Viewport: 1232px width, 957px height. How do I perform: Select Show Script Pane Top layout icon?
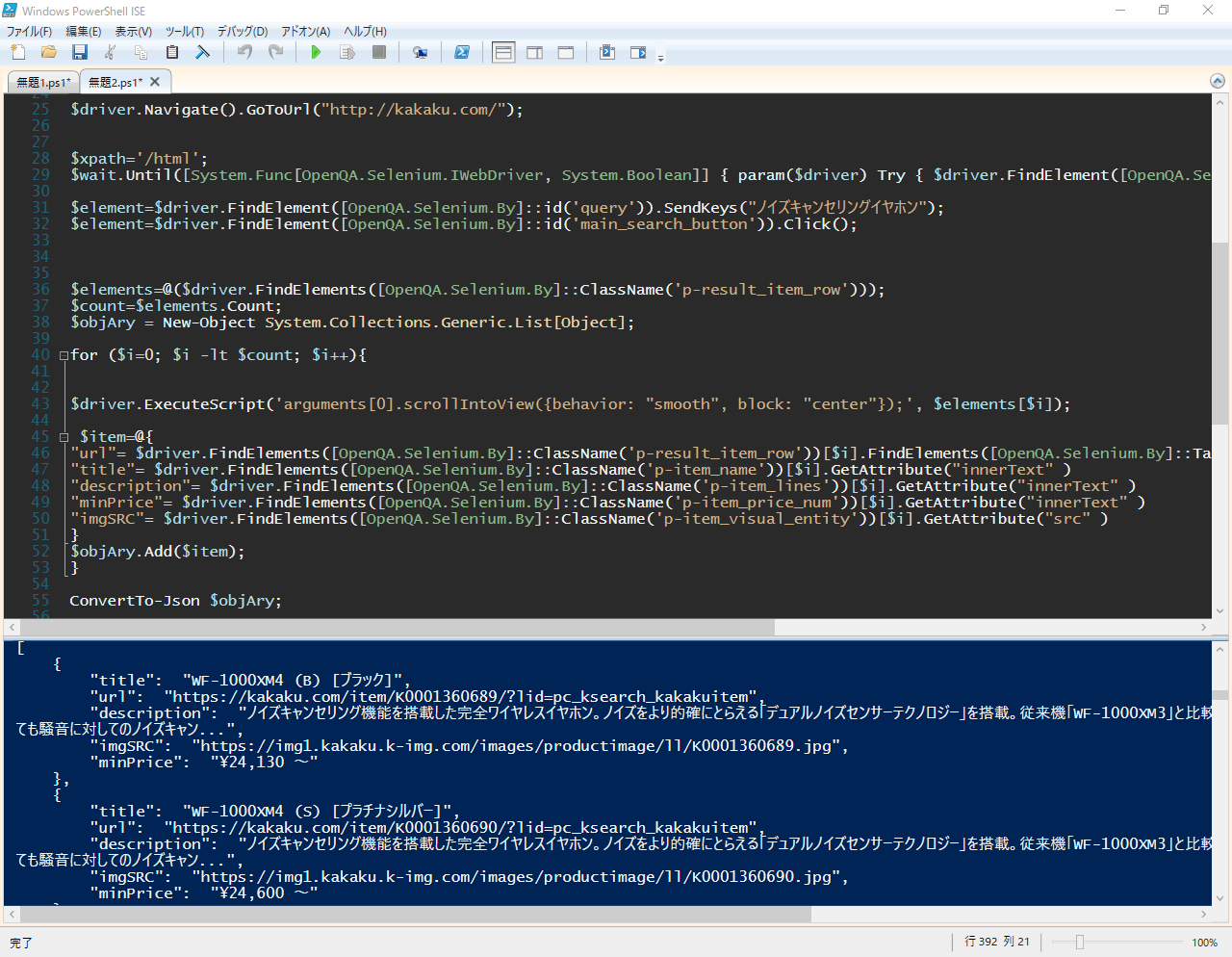pyautogui.click(x=503, y=52)
